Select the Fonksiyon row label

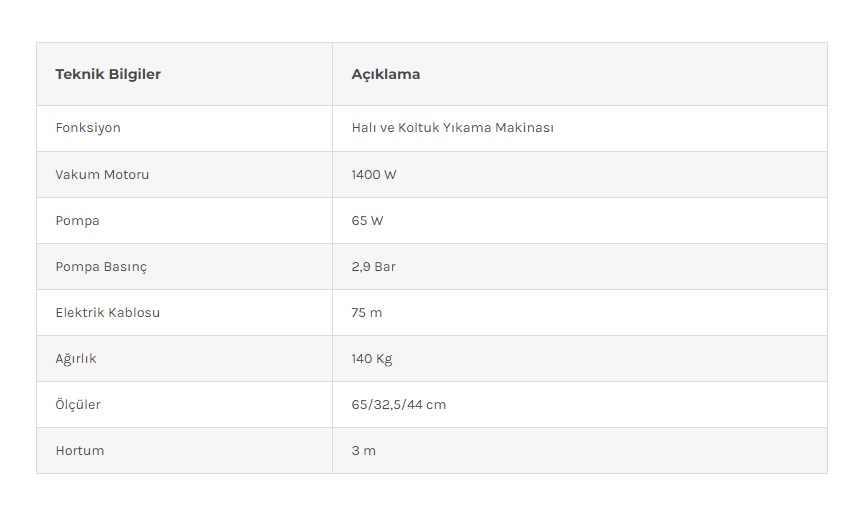pos(88,128)
